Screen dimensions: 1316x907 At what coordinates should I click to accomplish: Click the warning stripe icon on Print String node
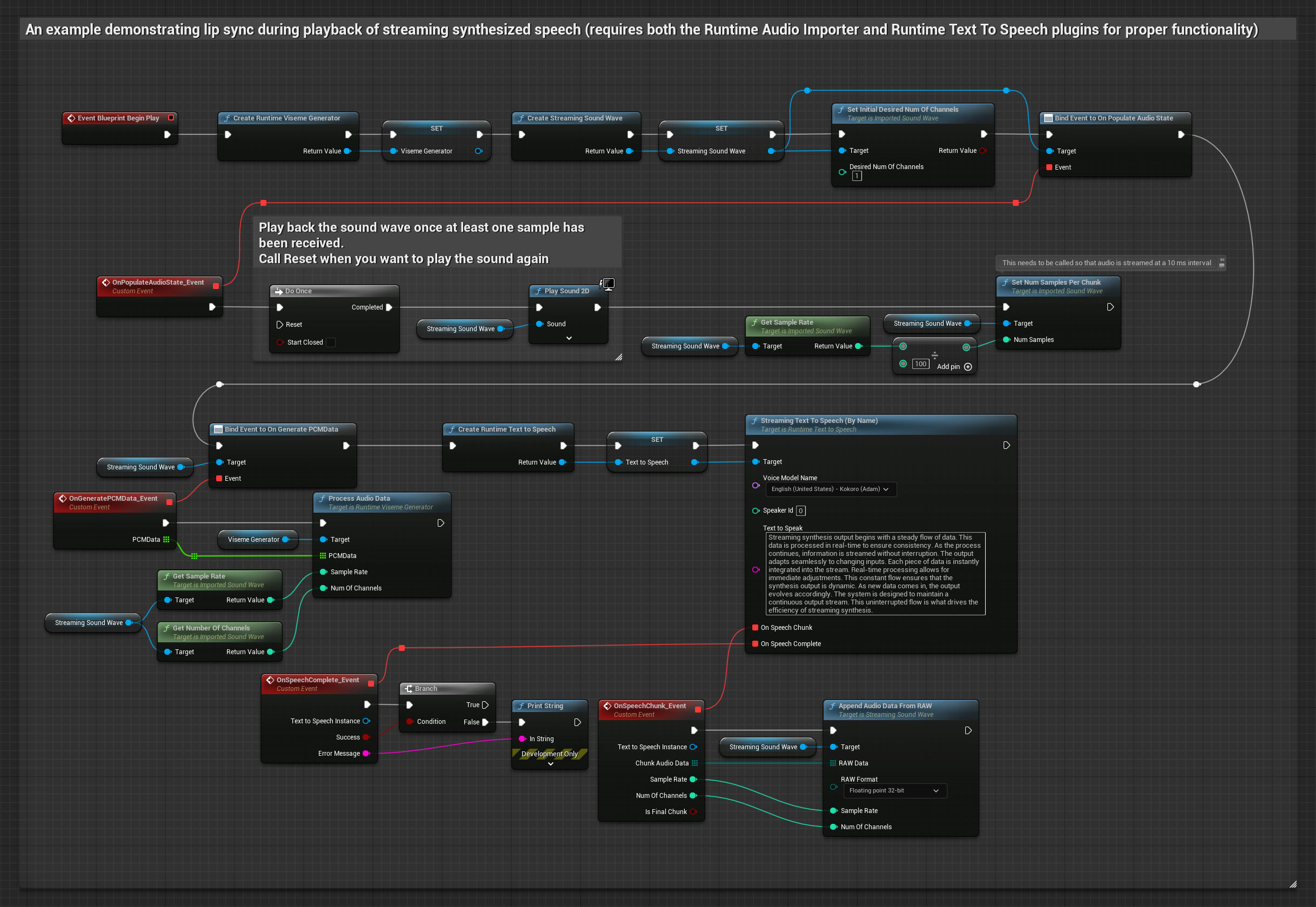click(549, 754)
